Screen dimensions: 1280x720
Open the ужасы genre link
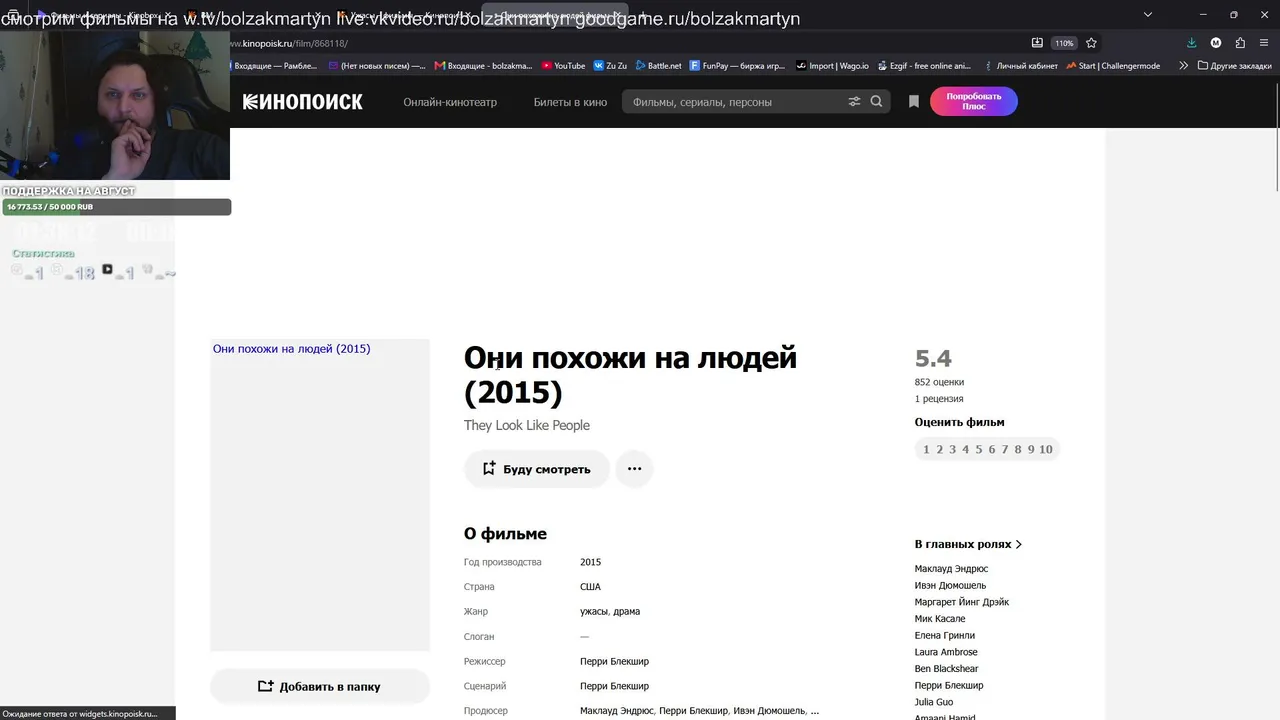pyautogui.click(x=594, y=612)
